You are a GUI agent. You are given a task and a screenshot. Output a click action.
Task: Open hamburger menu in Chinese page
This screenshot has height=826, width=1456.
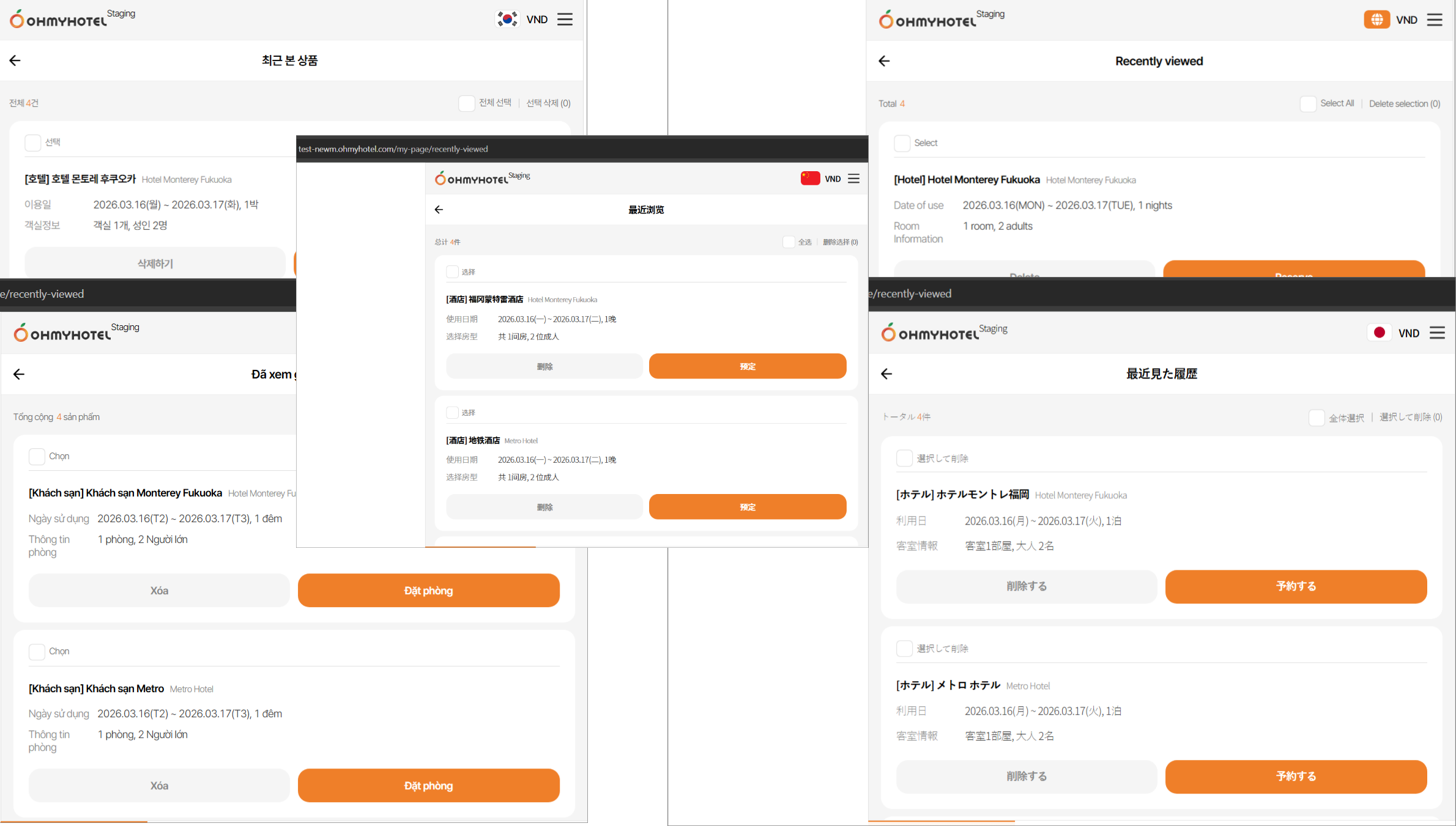[854, 179]
